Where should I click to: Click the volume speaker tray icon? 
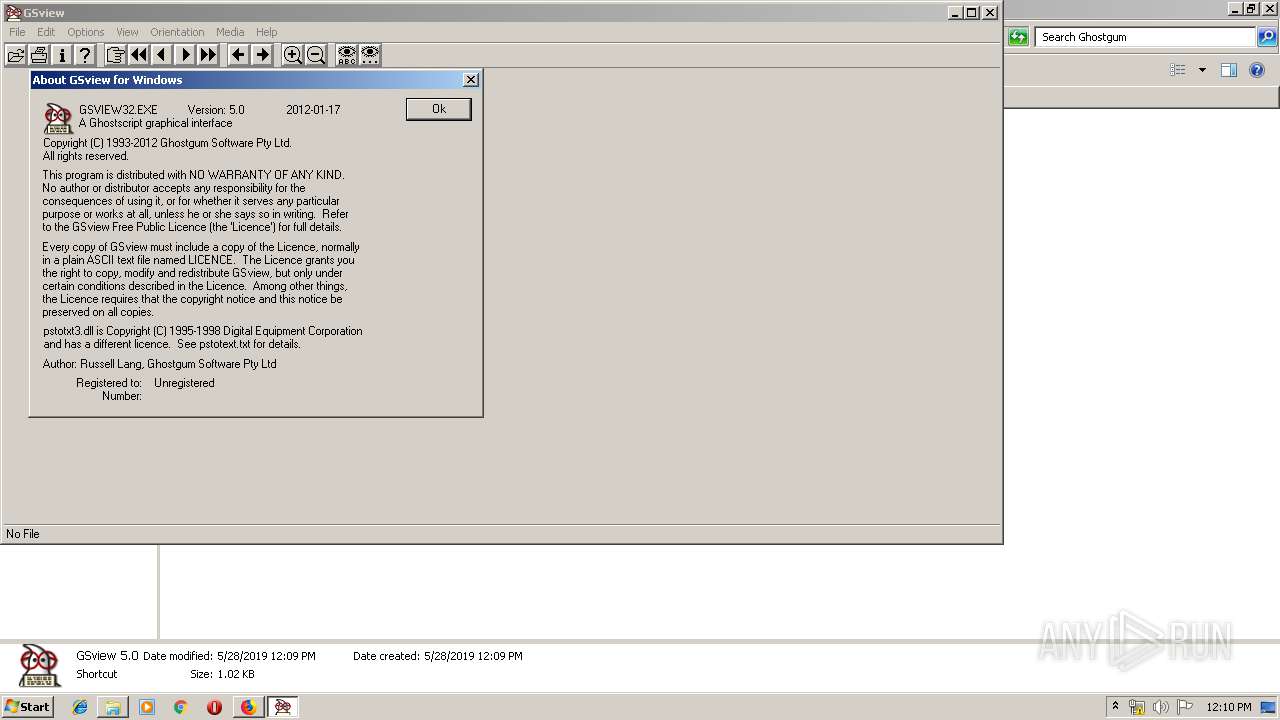(x=1160, y=707)
